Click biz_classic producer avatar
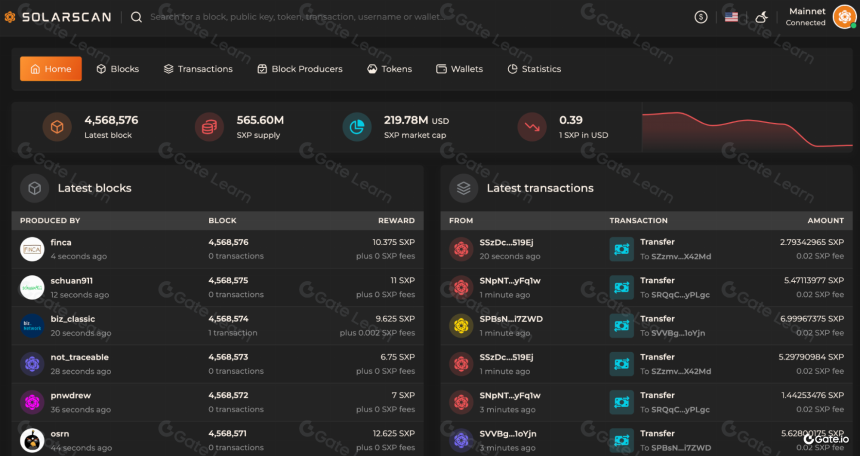Image resolution: width=860 pixels, height=456 pixels. pos(32,326)
